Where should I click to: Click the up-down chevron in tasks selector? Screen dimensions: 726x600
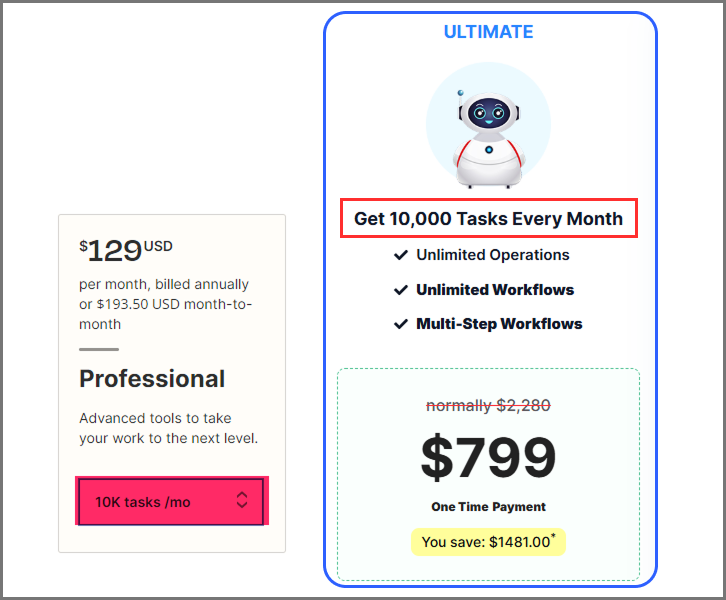pyautogui.click(x=242, y=500)
